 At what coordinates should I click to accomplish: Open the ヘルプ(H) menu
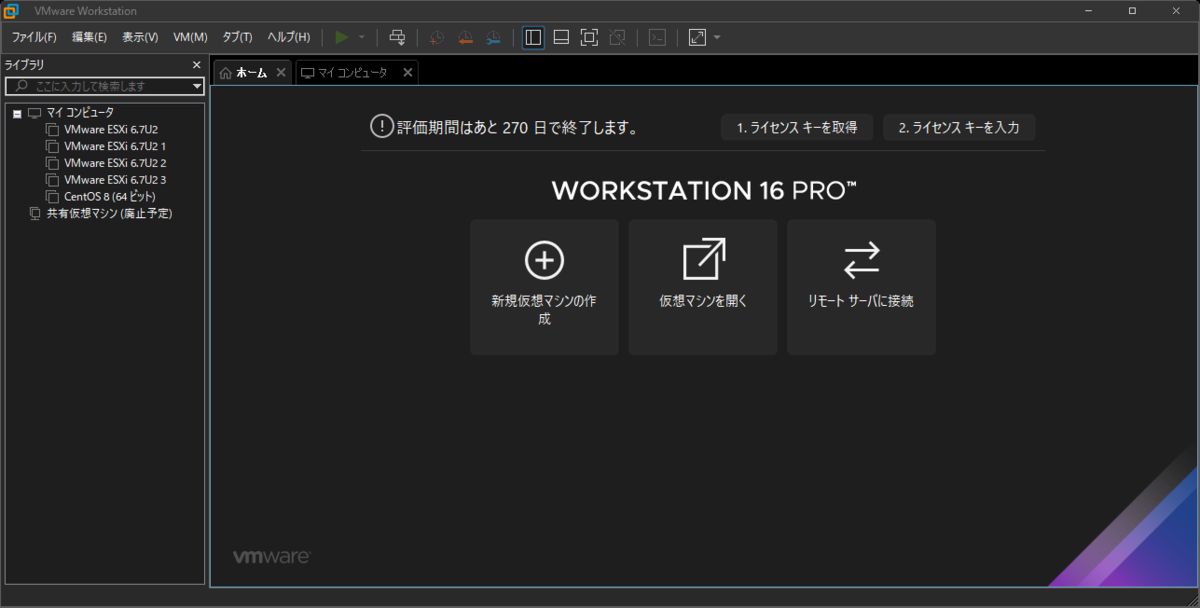288,37
